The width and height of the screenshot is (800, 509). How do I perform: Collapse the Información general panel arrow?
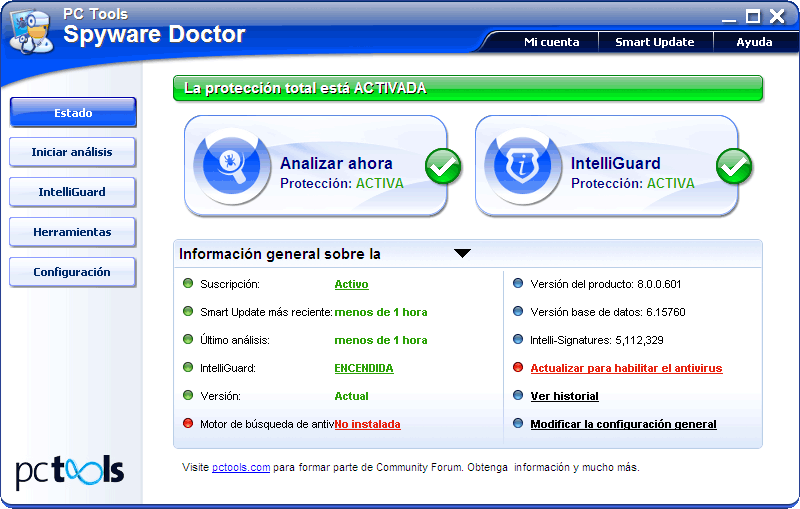pyautogui.click(x=462, y=254)
